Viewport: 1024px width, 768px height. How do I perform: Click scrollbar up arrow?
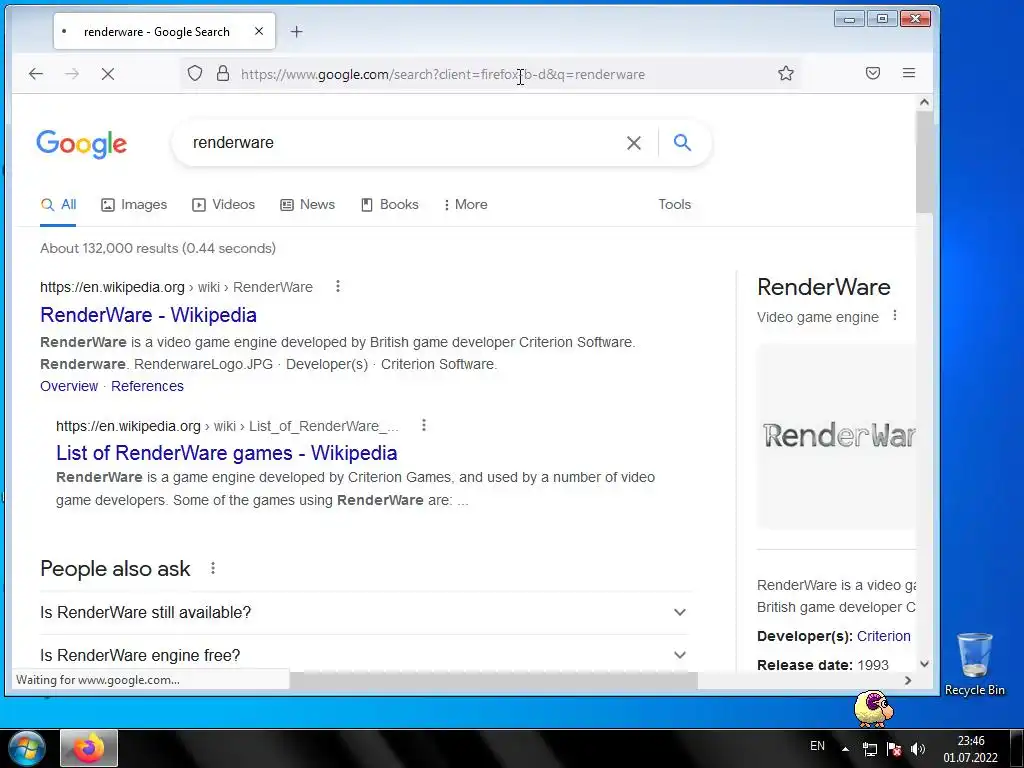924,102
